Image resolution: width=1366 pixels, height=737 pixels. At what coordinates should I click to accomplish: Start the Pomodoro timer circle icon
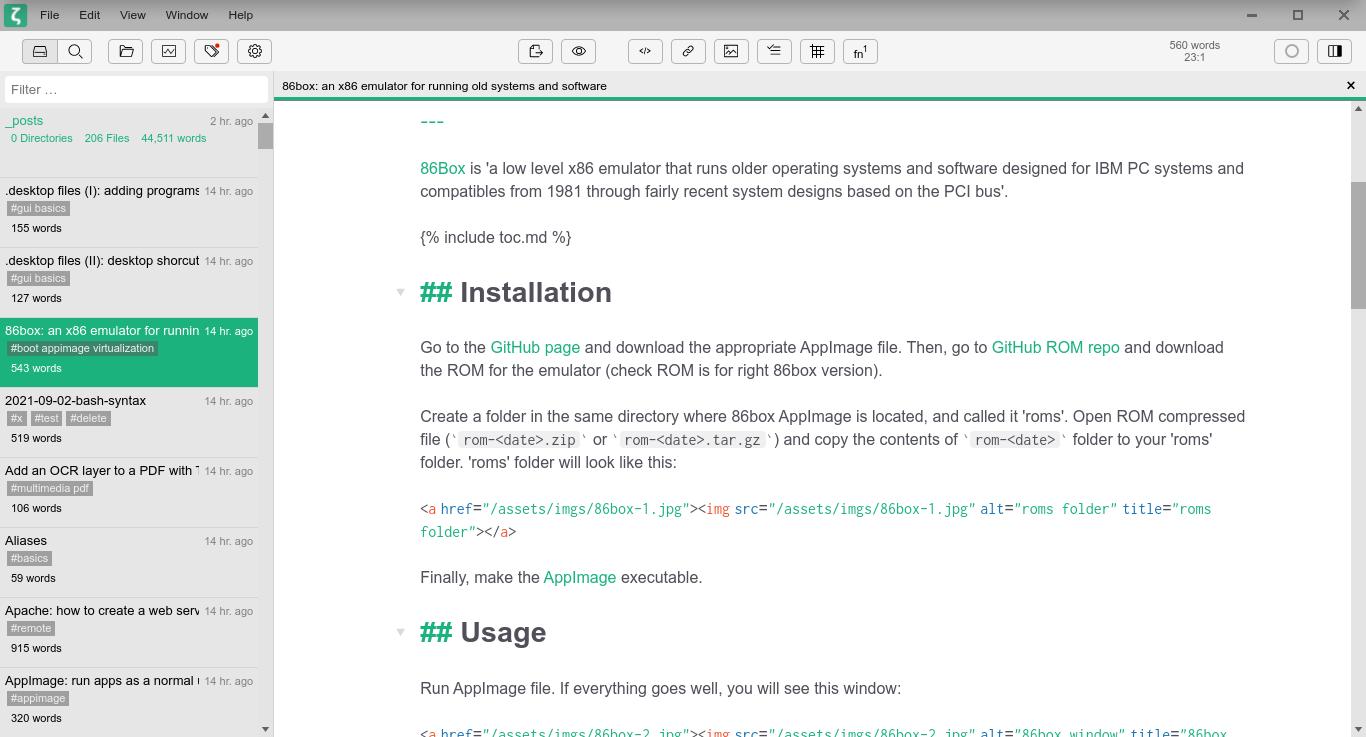(1292, 51)
